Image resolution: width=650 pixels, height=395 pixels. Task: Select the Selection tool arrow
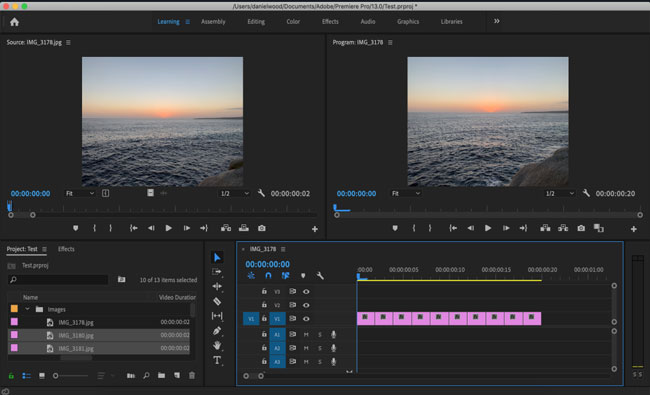click(x=217, y=257)
